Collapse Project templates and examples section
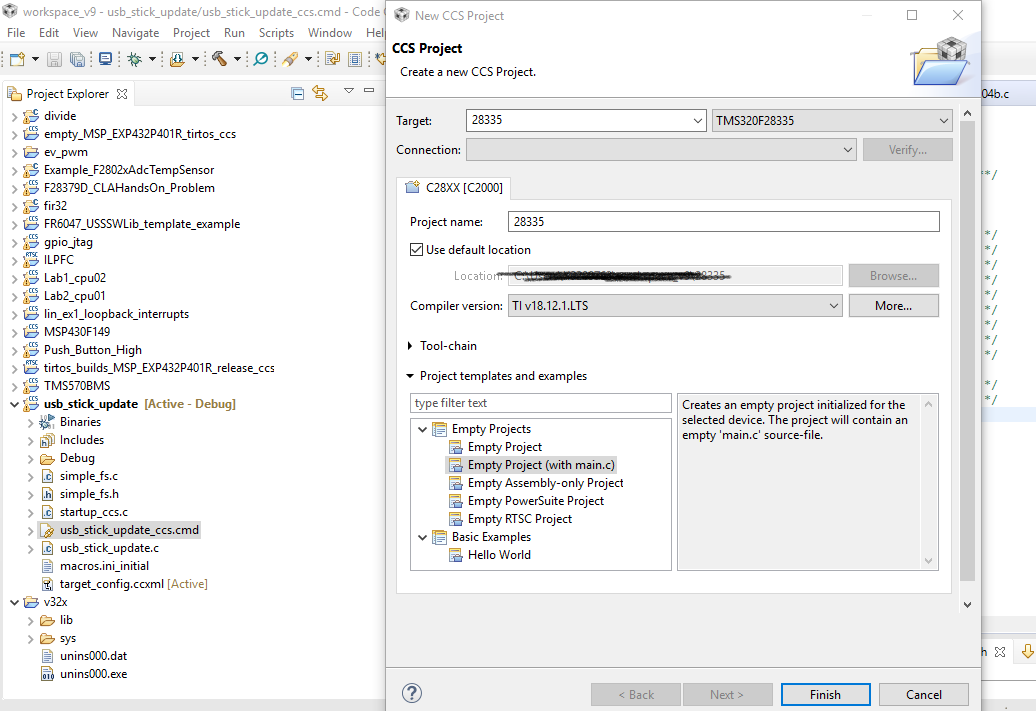The height and width of the screenshot is (711, 1036). 410,376
